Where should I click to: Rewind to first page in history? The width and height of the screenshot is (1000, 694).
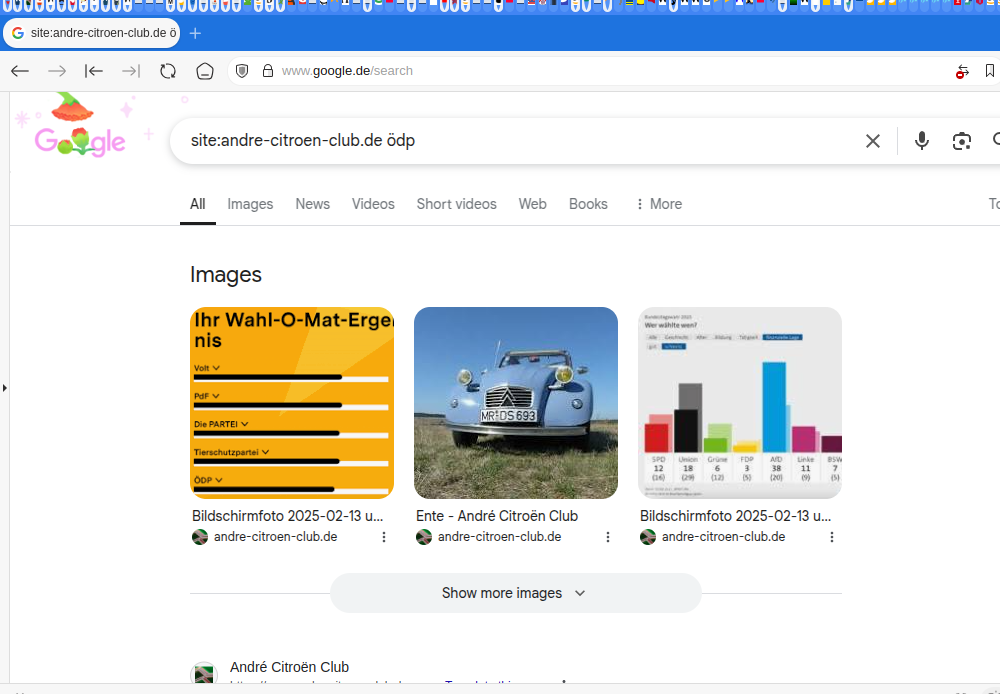[x=94, y=71]
